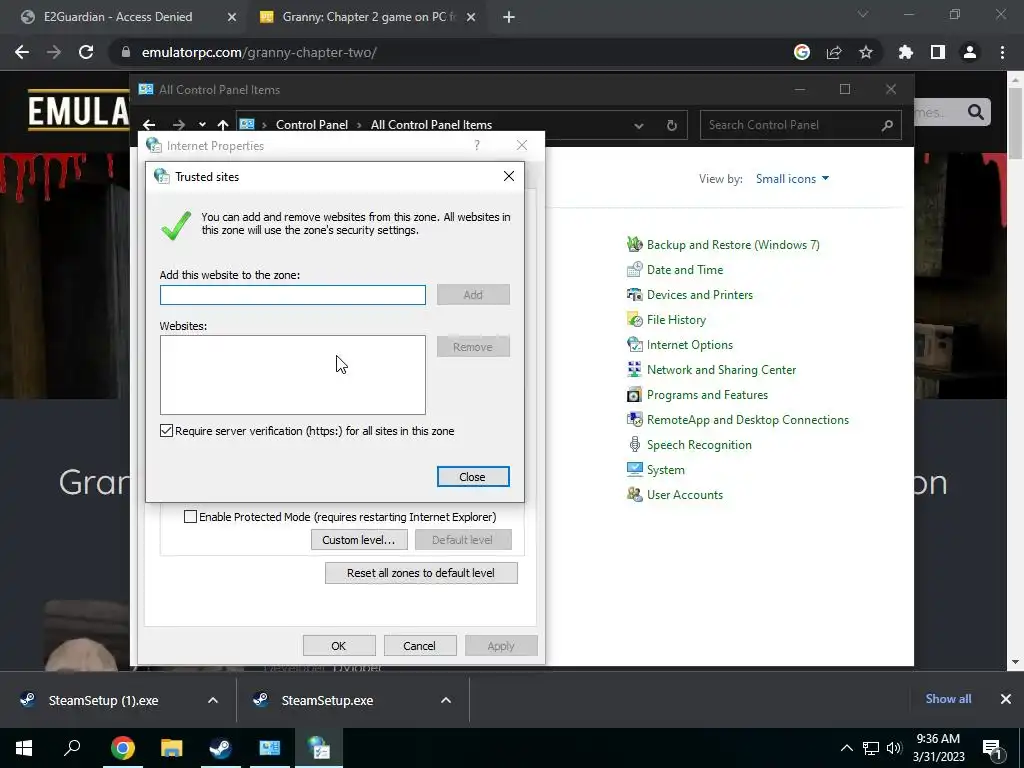Focus Add this website to zone field

click(293, 295)
